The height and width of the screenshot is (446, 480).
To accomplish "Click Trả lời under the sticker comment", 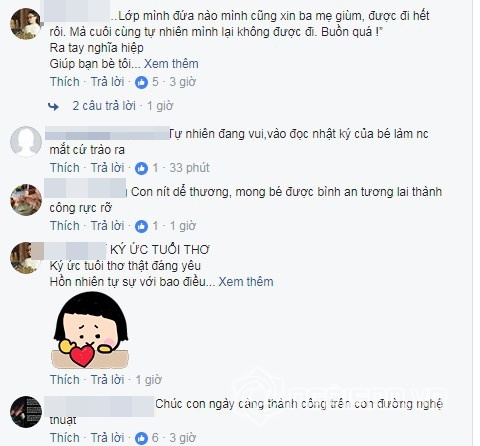I will point(107,380).
